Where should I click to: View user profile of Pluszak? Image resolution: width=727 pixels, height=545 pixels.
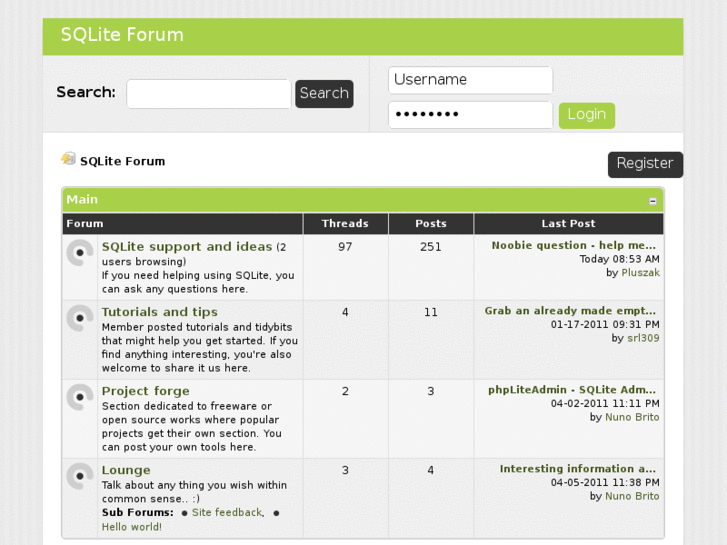pos(640,273)
